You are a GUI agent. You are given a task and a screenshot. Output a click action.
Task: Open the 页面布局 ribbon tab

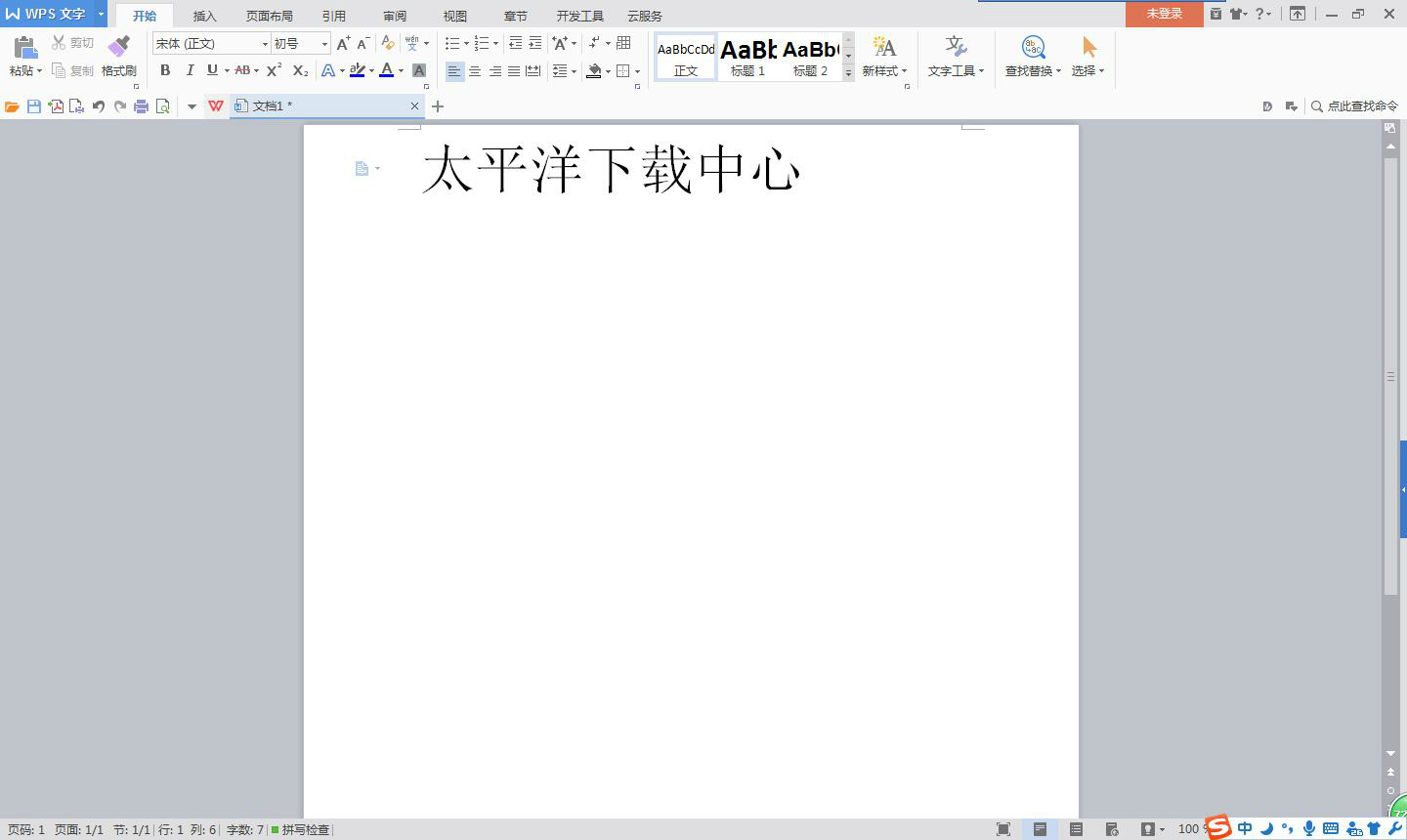tap(270, 16)
